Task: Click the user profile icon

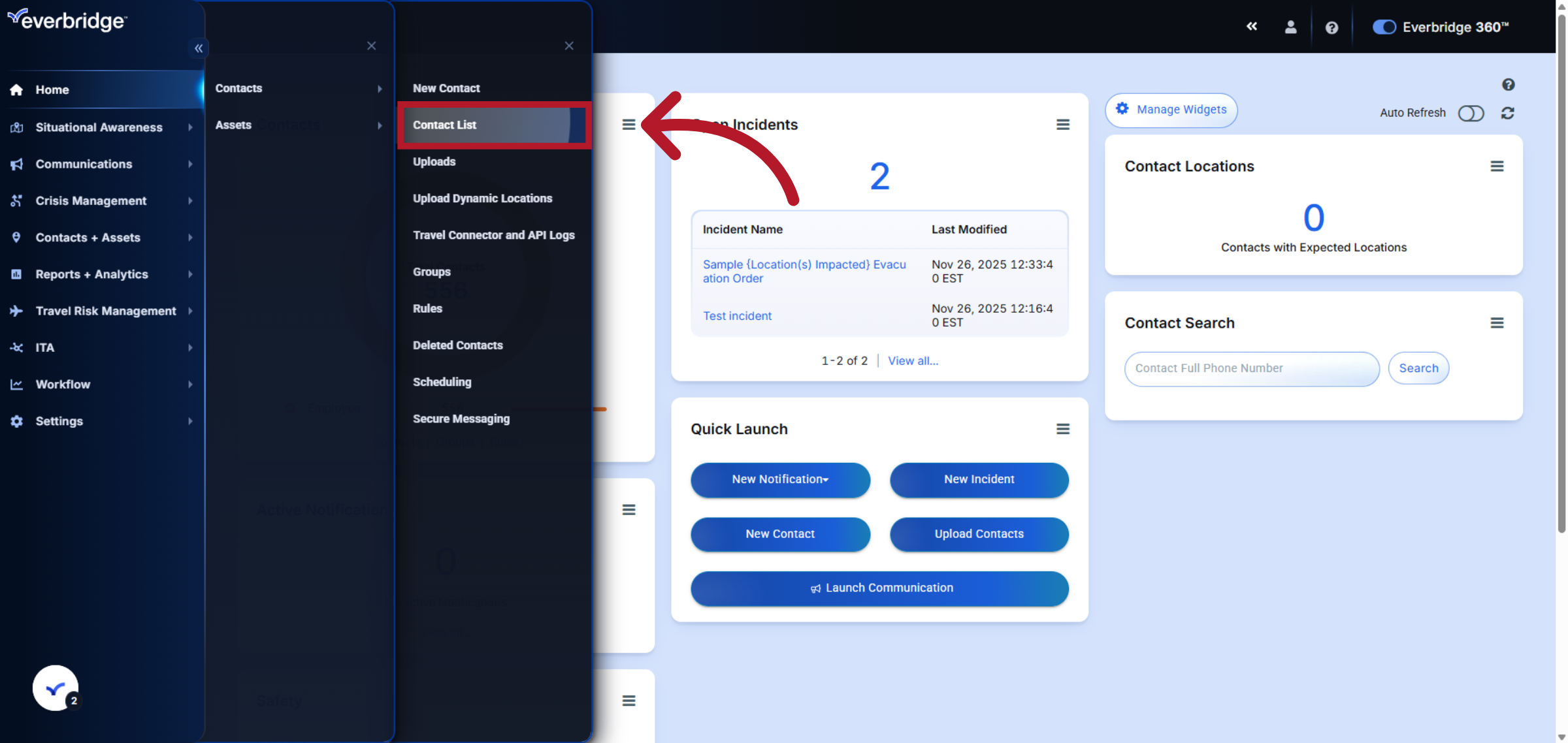Action: (x=1290, y=27)
